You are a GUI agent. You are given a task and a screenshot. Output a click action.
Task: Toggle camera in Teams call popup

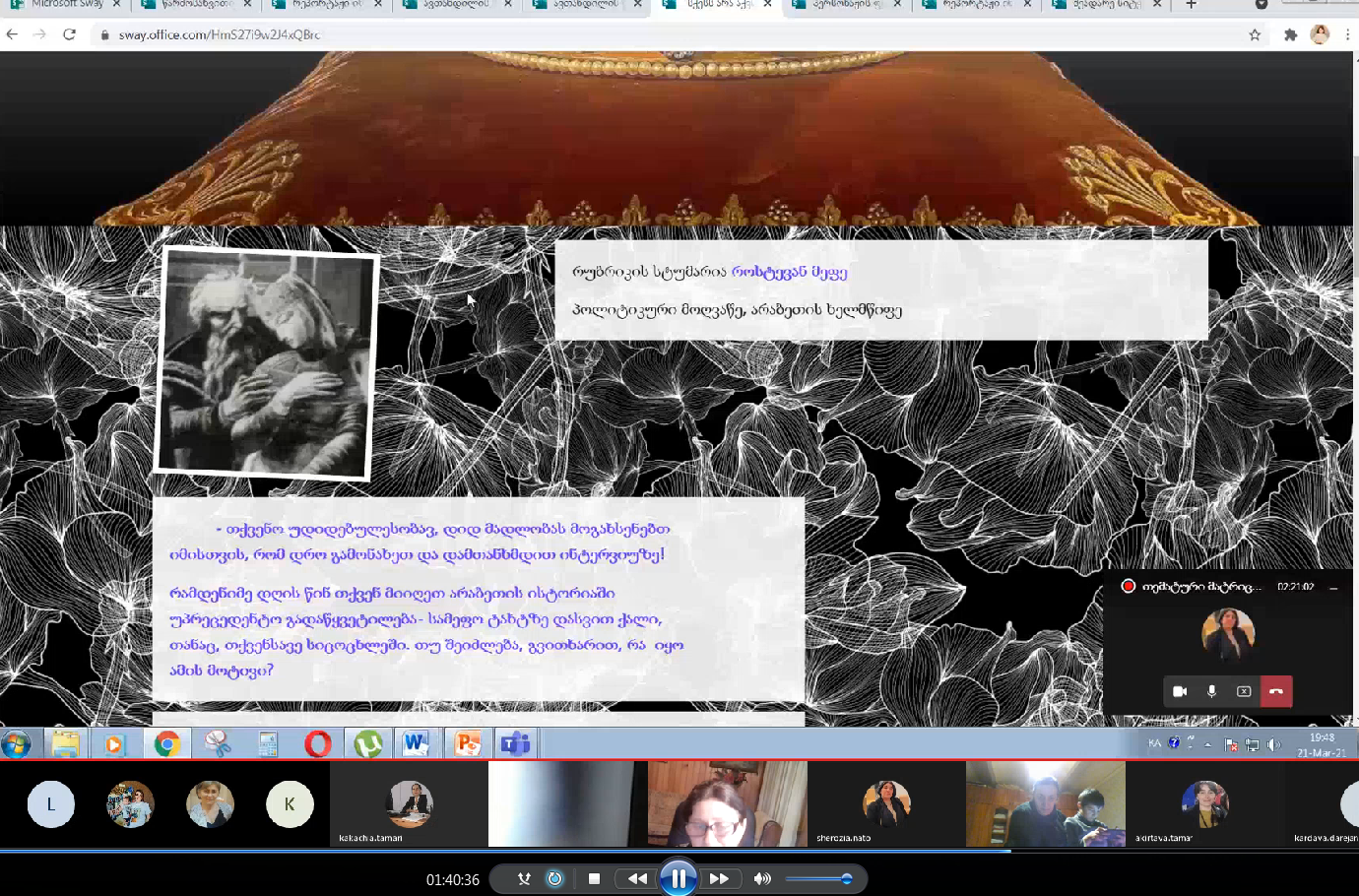[1180, 691]
